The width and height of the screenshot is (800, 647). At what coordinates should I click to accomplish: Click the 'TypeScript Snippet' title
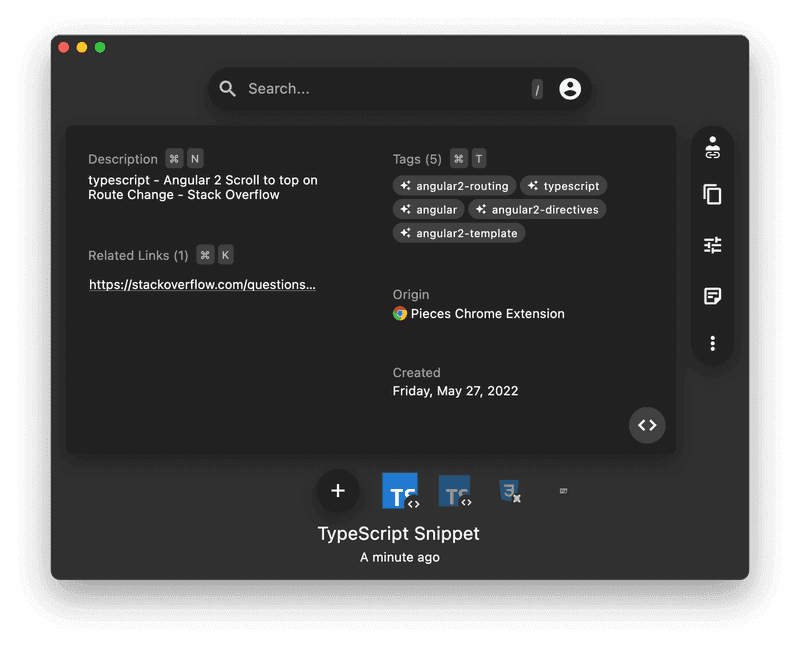click(398, 534)
